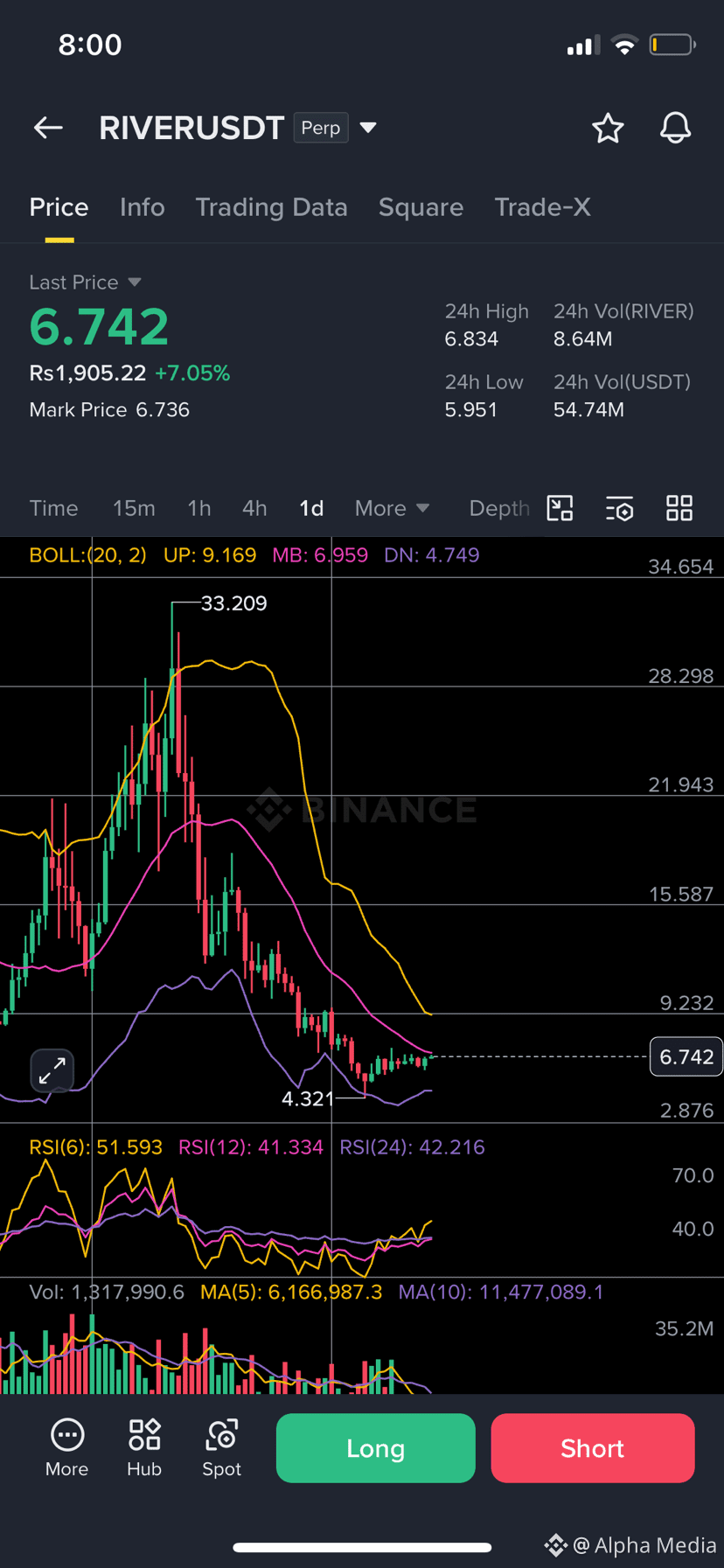Tap the +7.05% change value

coord(192,373)
